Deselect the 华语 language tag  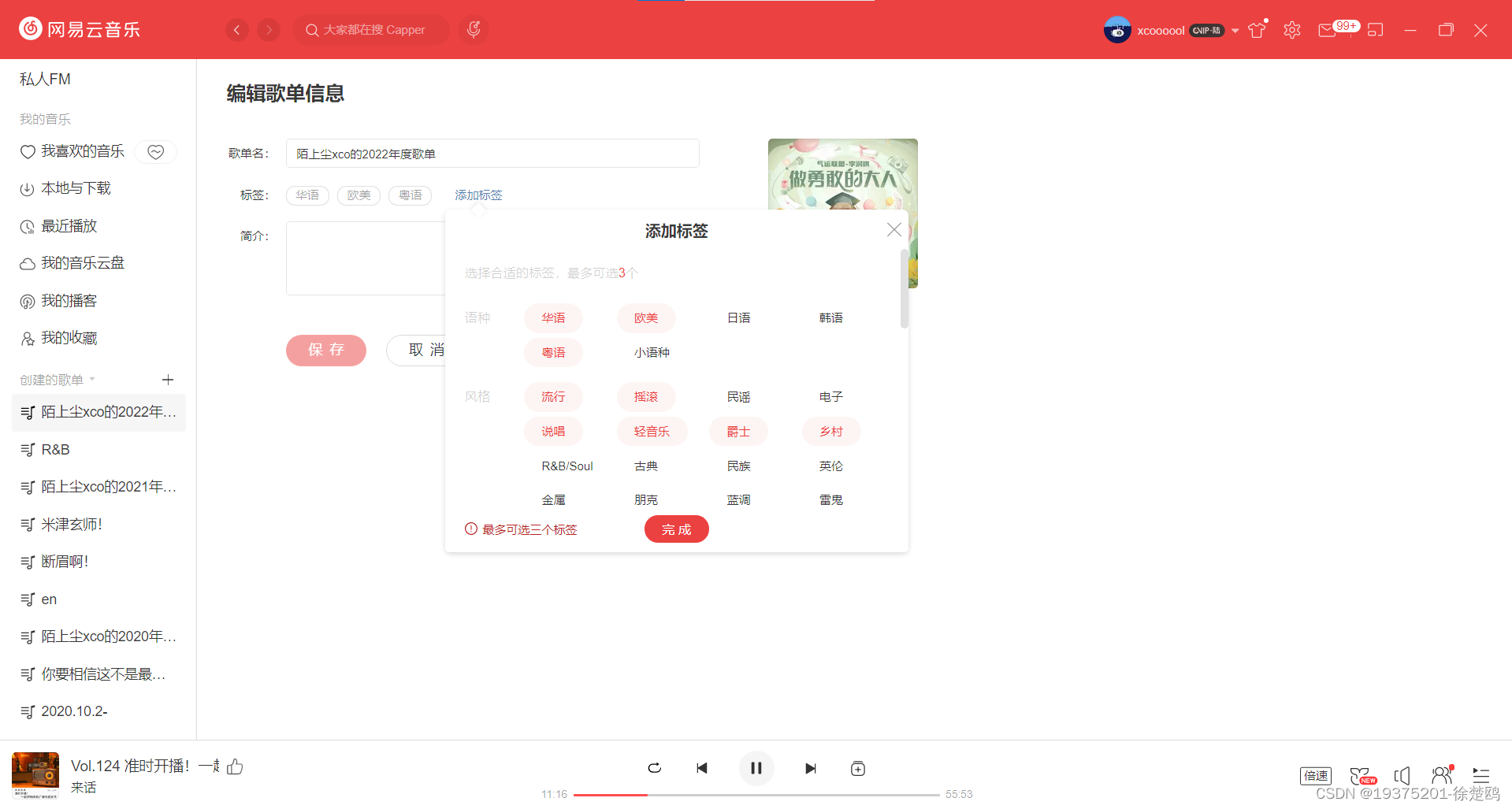tap(553, 318)
